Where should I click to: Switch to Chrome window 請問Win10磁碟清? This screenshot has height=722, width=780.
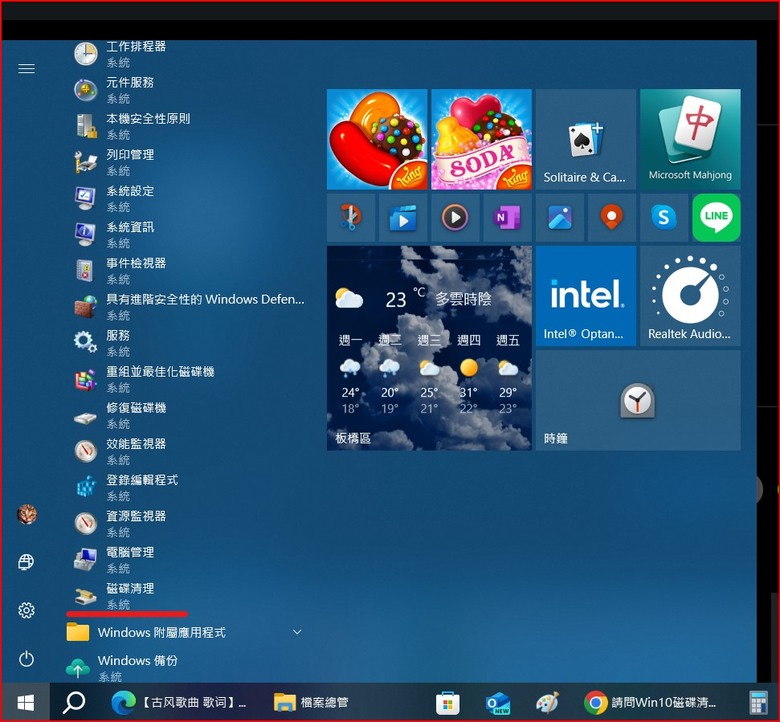coord(650,703)
